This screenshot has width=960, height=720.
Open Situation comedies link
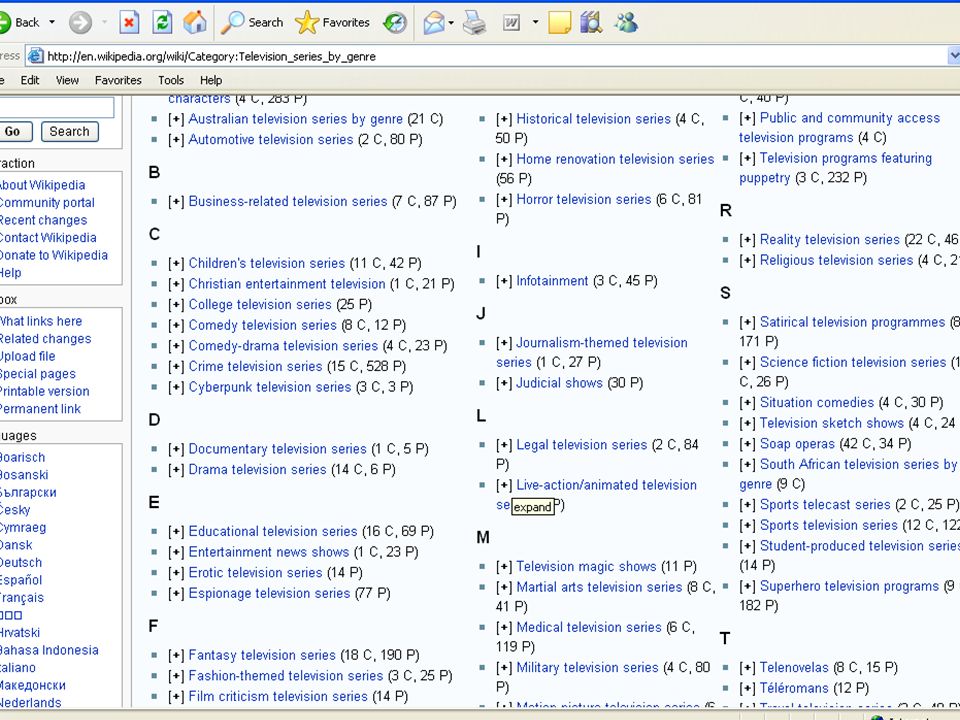(817, 403)
